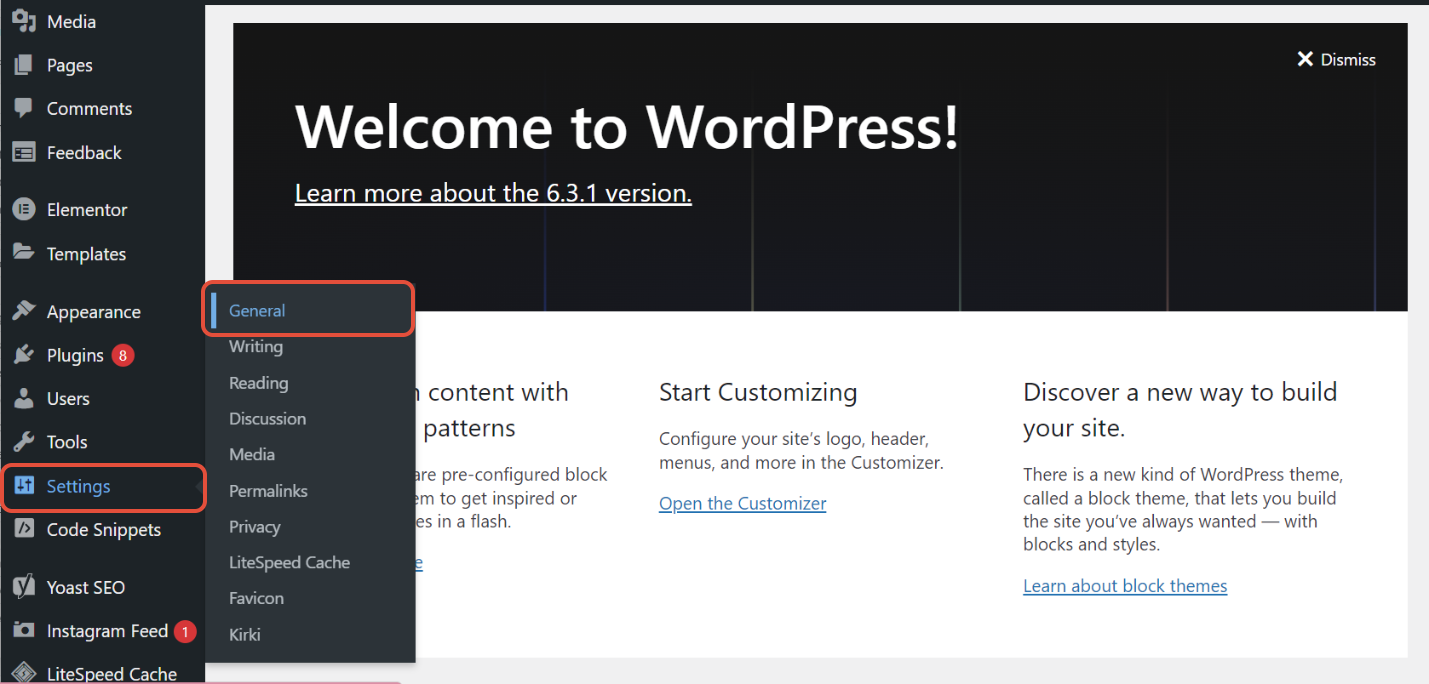Click the Elementor logo icon
Image resolution: width=1429 pixels, height=684 pixels.
pos(24,209)
